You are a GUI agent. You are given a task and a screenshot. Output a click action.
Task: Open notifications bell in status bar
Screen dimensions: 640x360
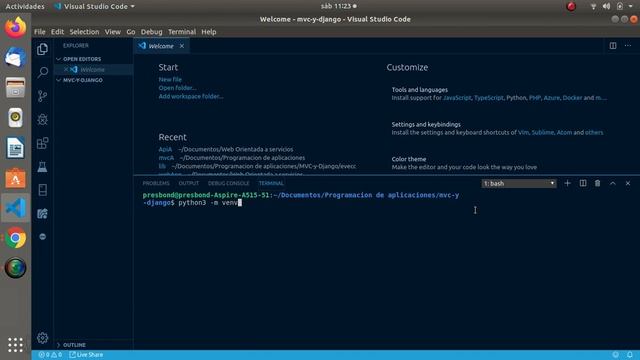tap(630, 355)
